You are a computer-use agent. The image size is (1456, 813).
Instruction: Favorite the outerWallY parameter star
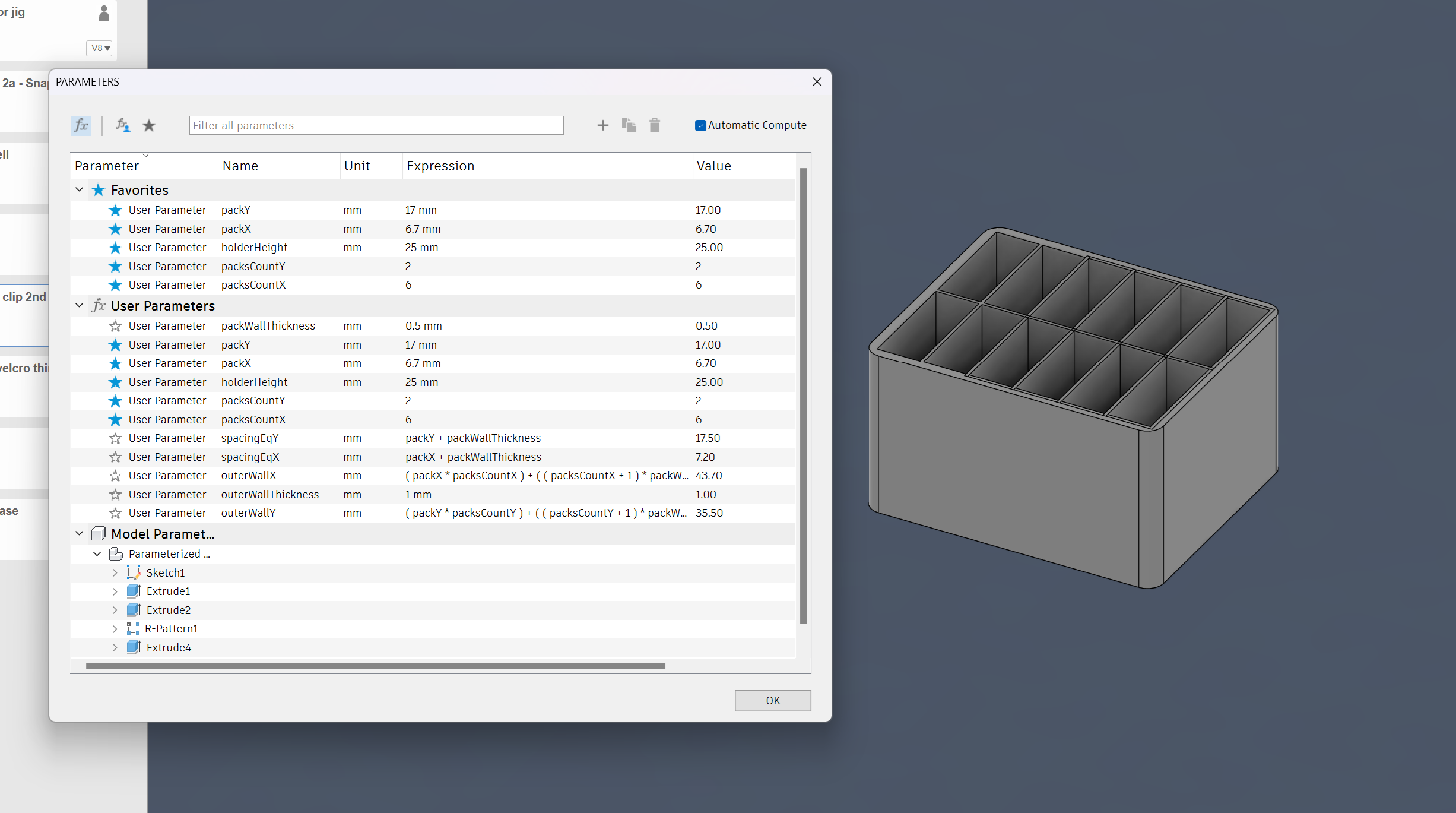pyautogui.click(x=115, y=513)
